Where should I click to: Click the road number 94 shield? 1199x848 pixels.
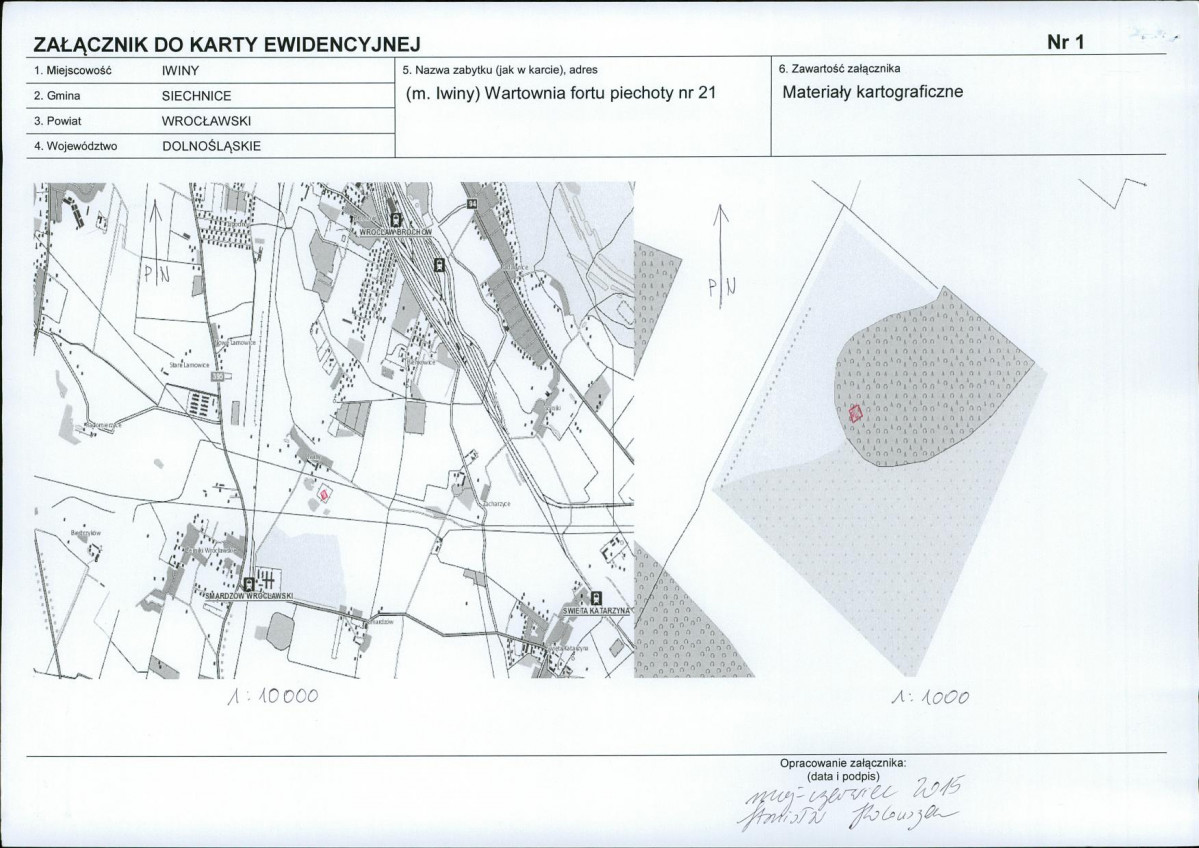click(x=470, y=204)
